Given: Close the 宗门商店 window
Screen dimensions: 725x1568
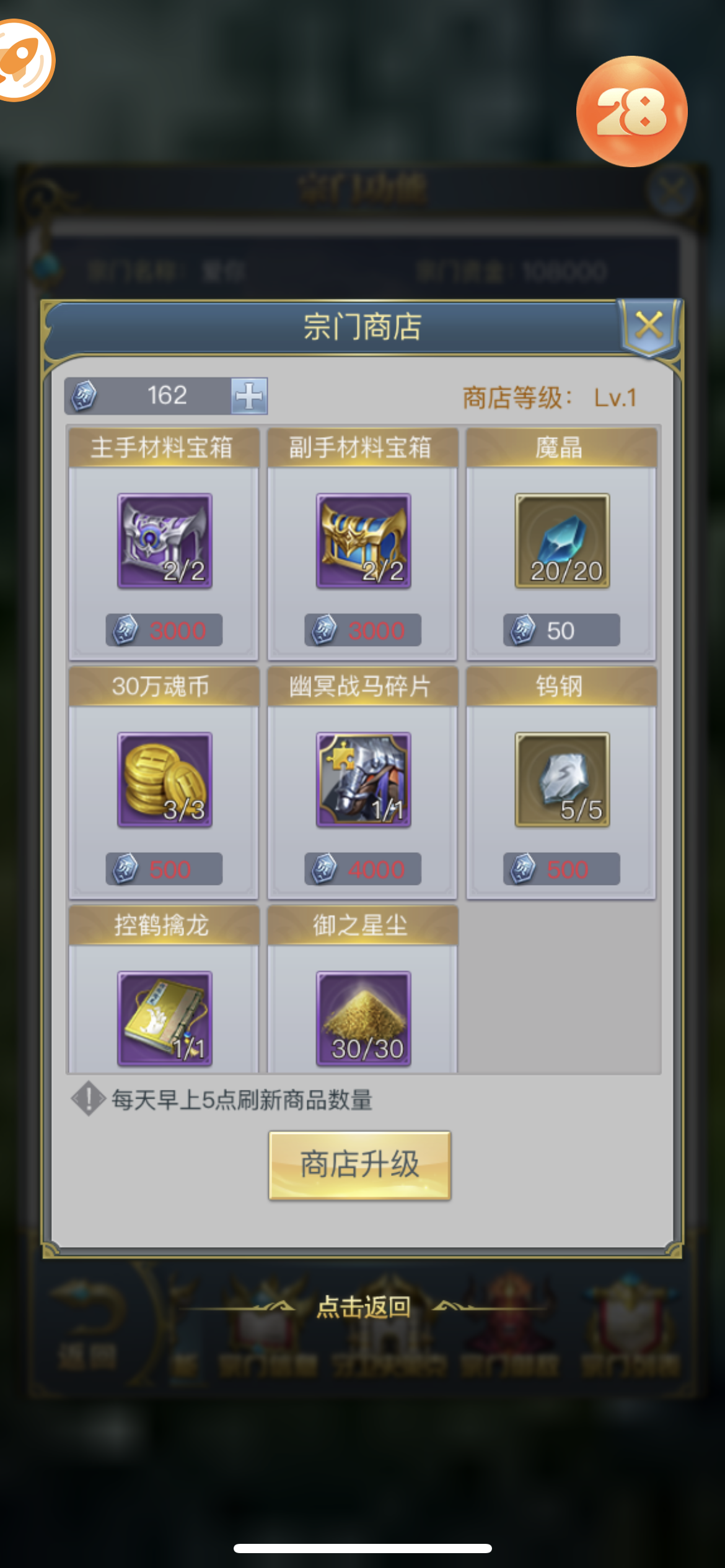Looking at the screenshot, I should click(x=649, y=325).
